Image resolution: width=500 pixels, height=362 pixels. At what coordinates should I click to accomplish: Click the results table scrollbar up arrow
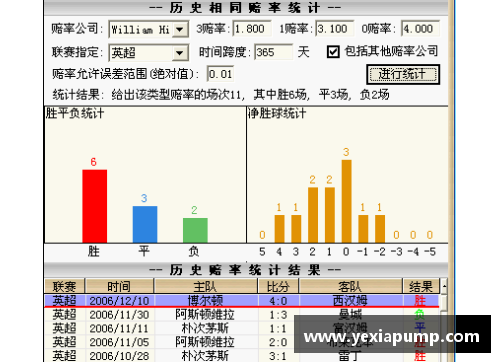[444, 286]
